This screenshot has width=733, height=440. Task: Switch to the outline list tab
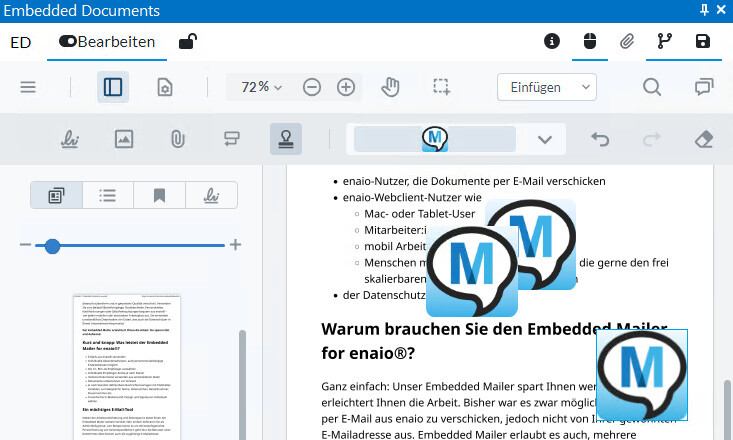[x=108, y=195]
